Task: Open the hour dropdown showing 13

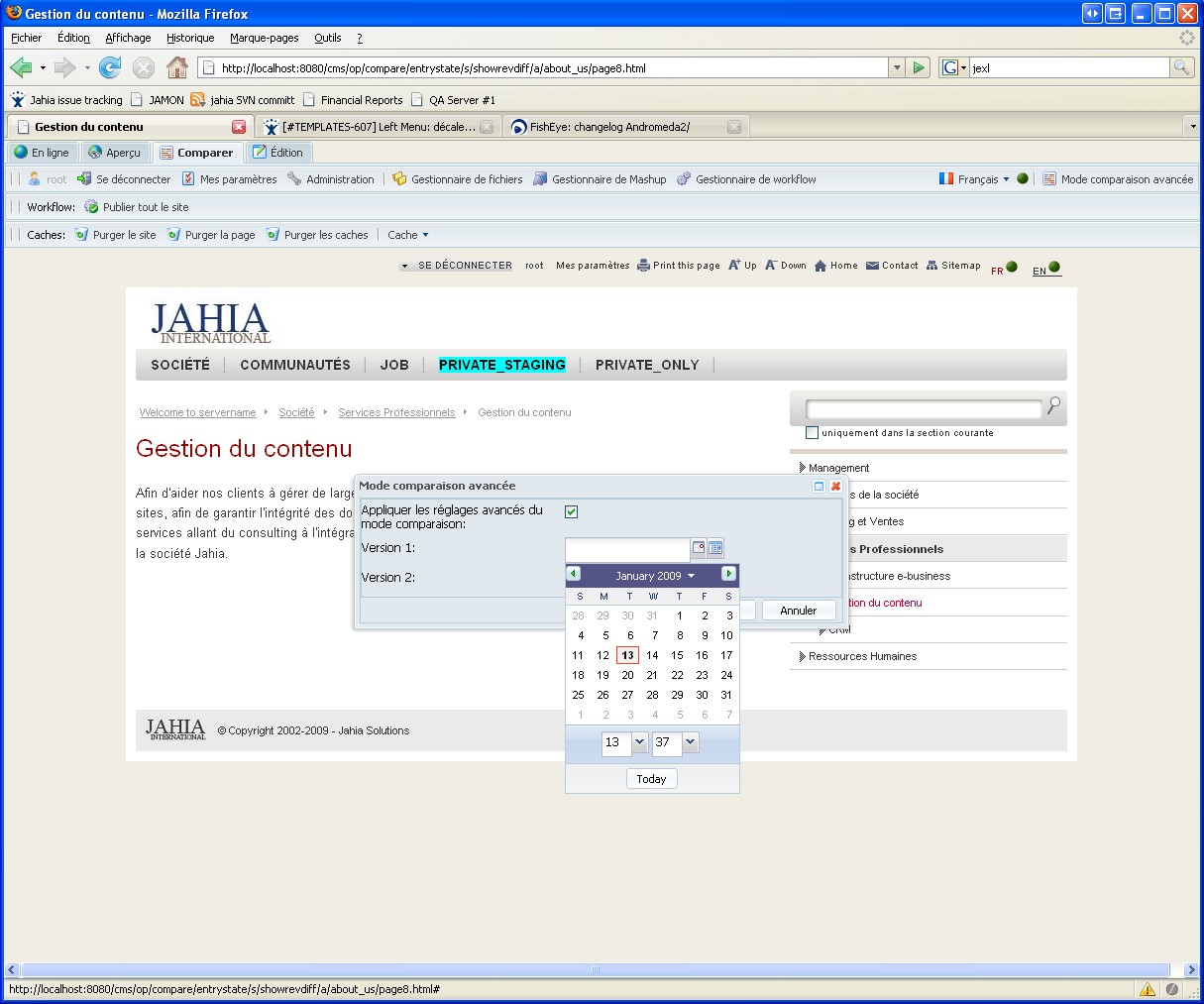Action: (x=639, y=741)
